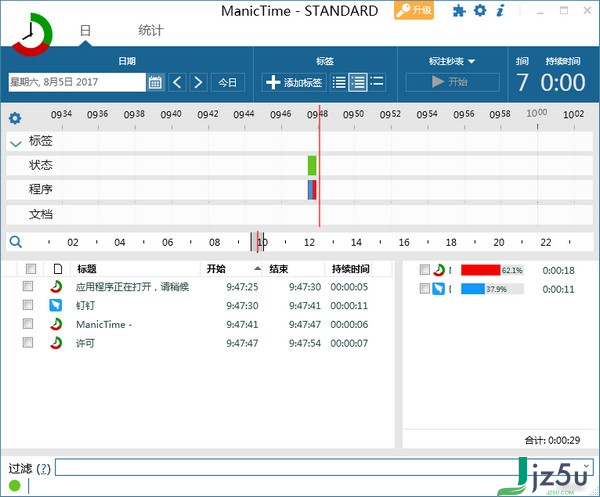Click red 62.1% usage bar

pos(481,270)
